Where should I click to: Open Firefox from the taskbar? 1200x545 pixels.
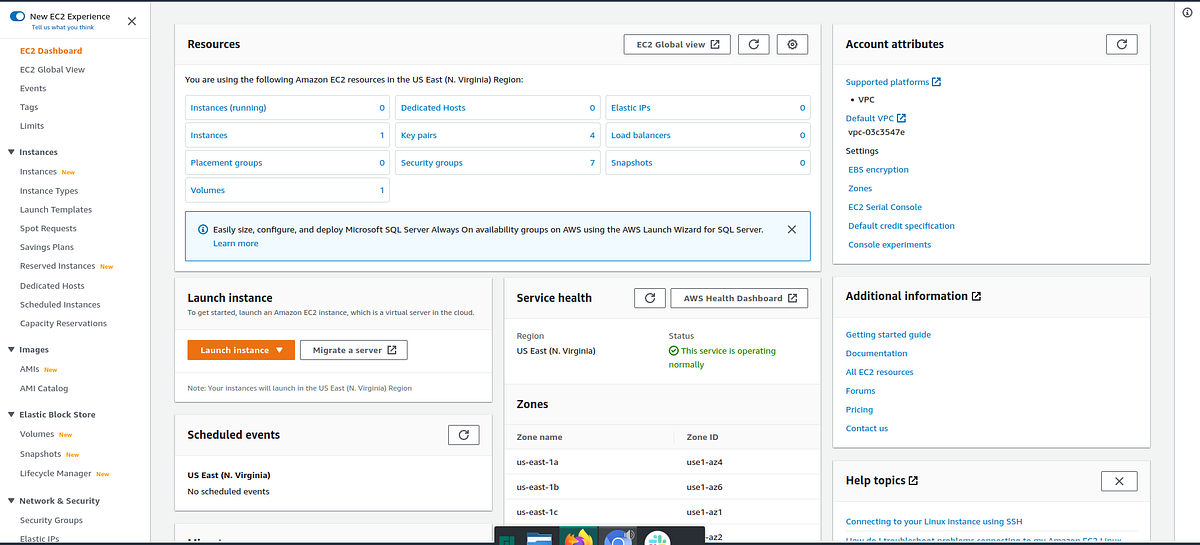tap(579, 536)
